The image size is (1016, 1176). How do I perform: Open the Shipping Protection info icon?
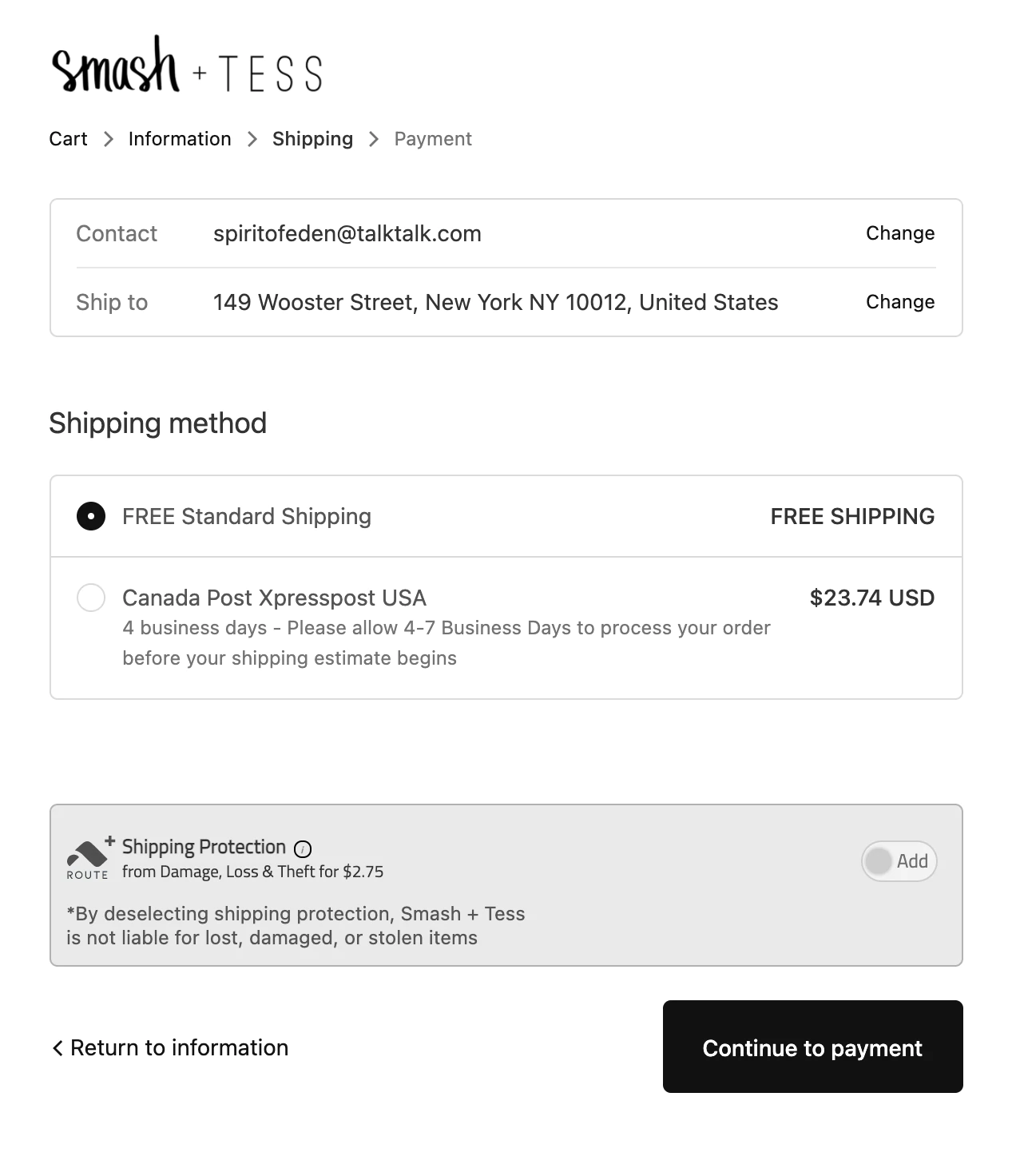(303, 848)
